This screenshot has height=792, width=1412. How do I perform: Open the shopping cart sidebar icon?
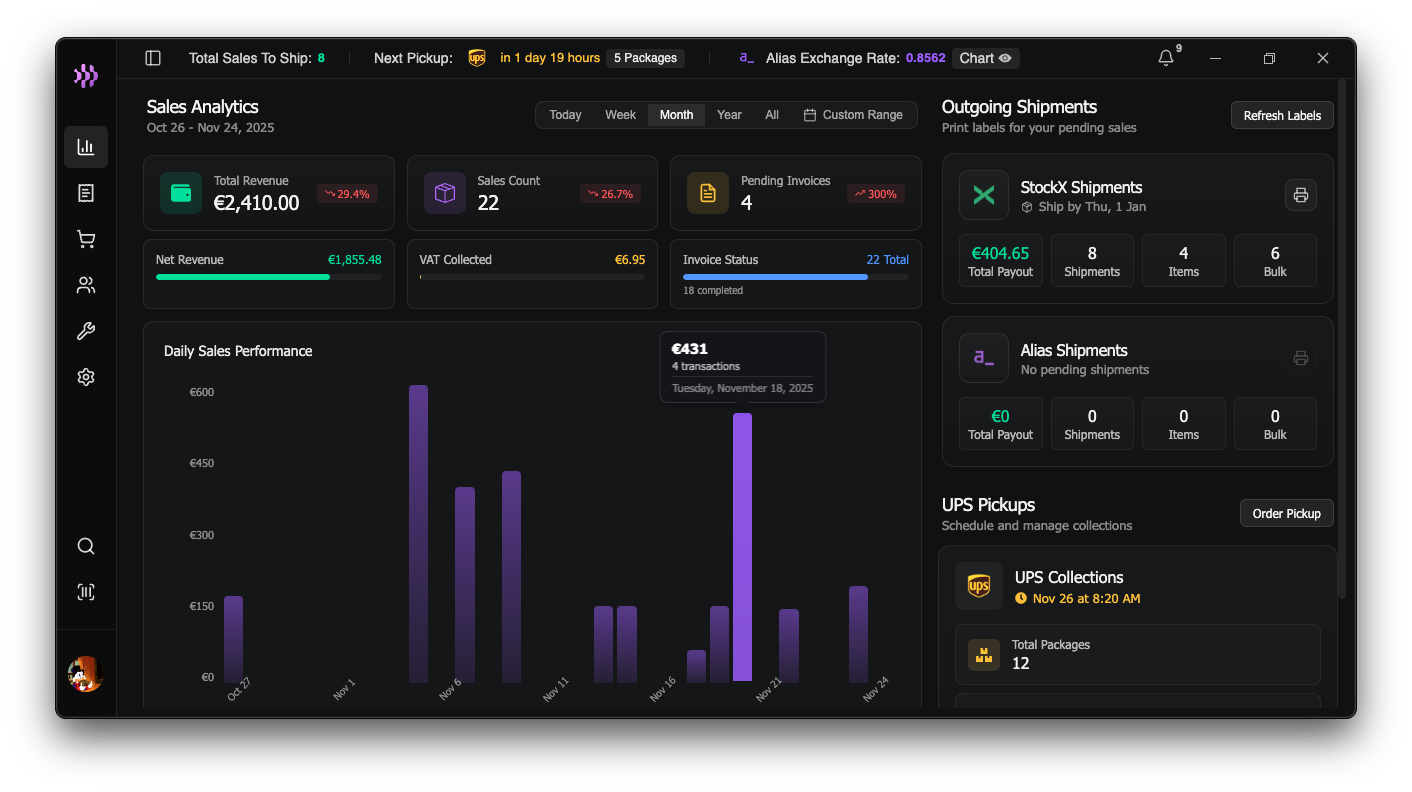(86, 239)
